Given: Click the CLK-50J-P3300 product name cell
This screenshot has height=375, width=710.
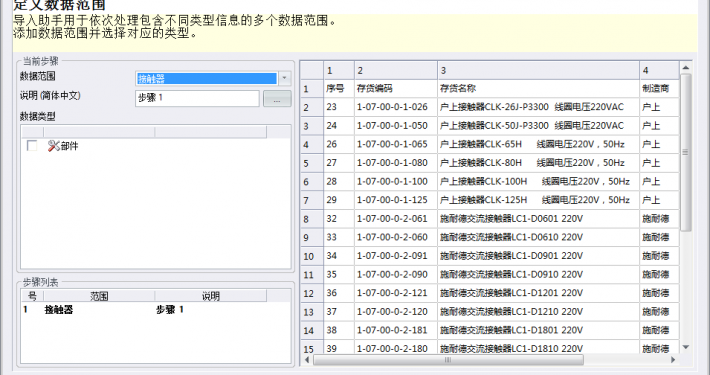Looking at the screenshot, I should click(x=539, y=125).
